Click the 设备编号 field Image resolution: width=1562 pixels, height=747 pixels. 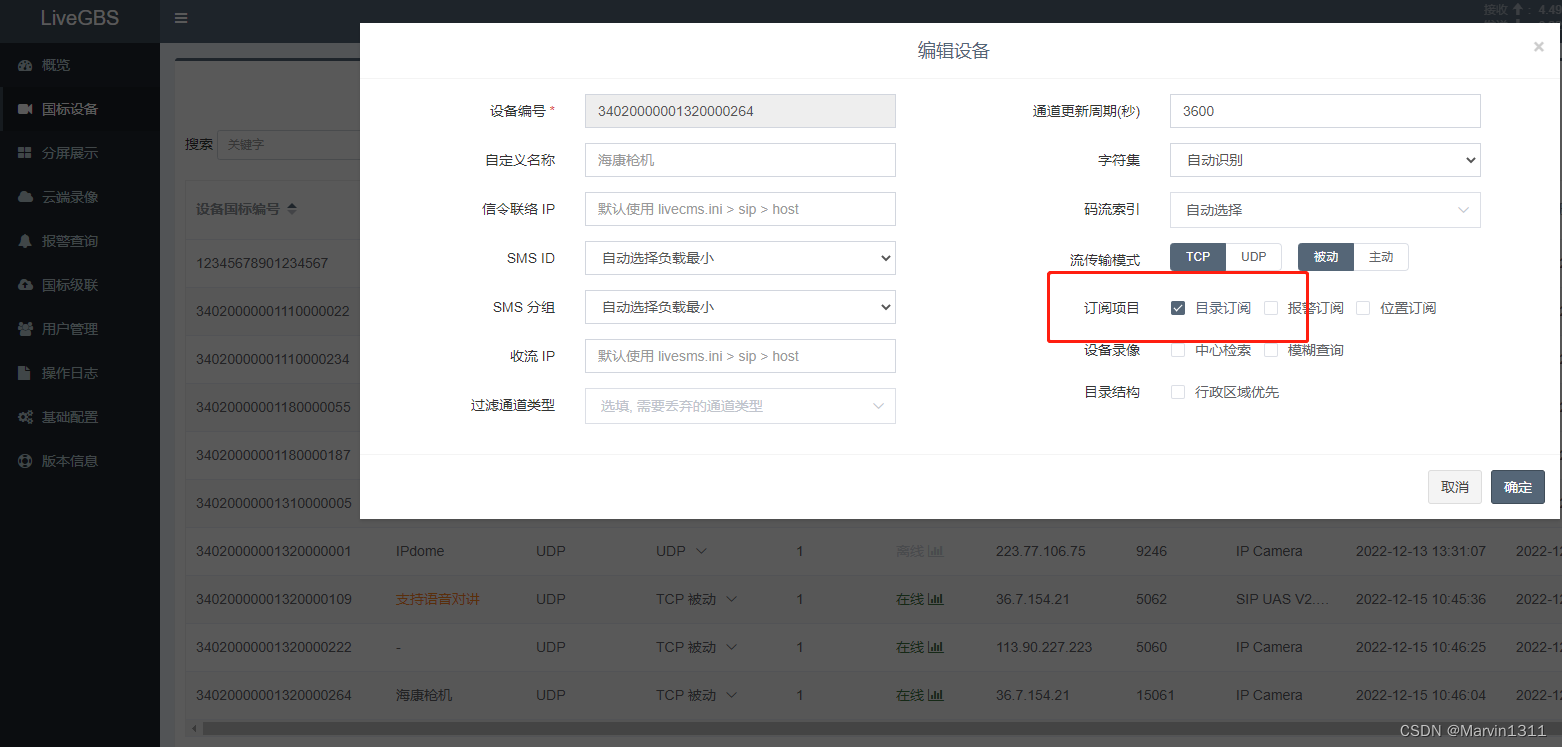point(740,111)
